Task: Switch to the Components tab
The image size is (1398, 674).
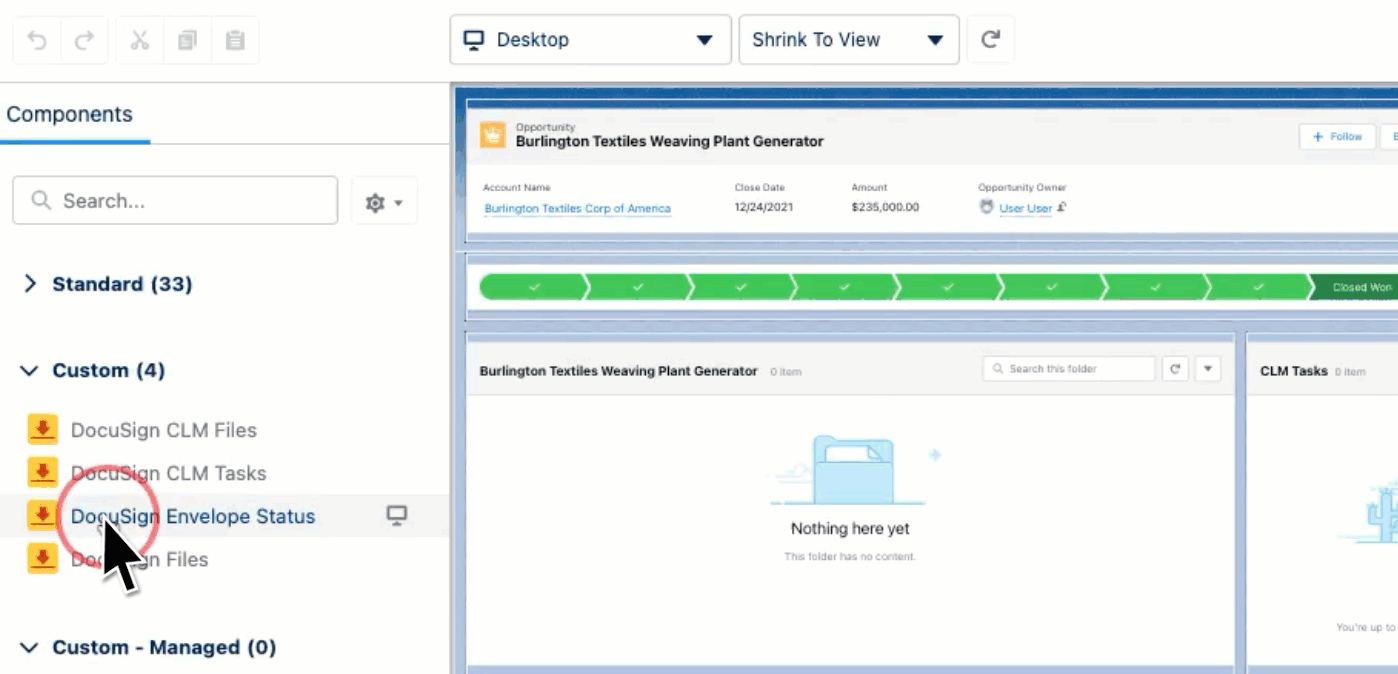Action: tap(71, 113)
